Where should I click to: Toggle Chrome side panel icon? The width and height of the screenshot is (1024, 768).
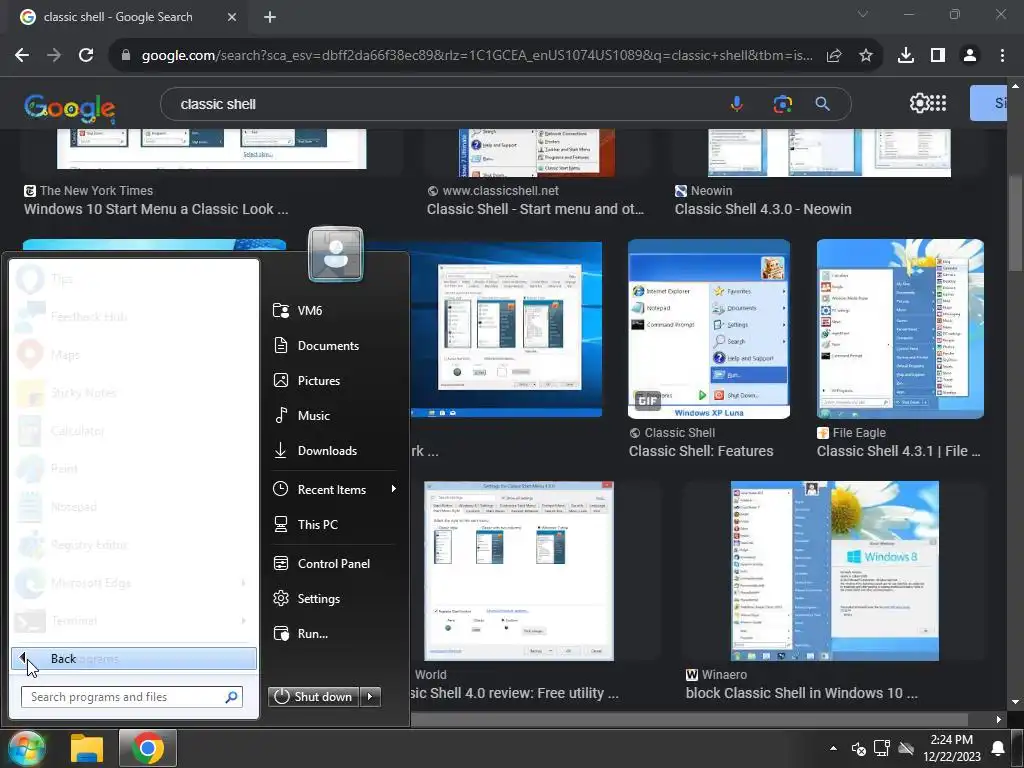pos(938,56)
